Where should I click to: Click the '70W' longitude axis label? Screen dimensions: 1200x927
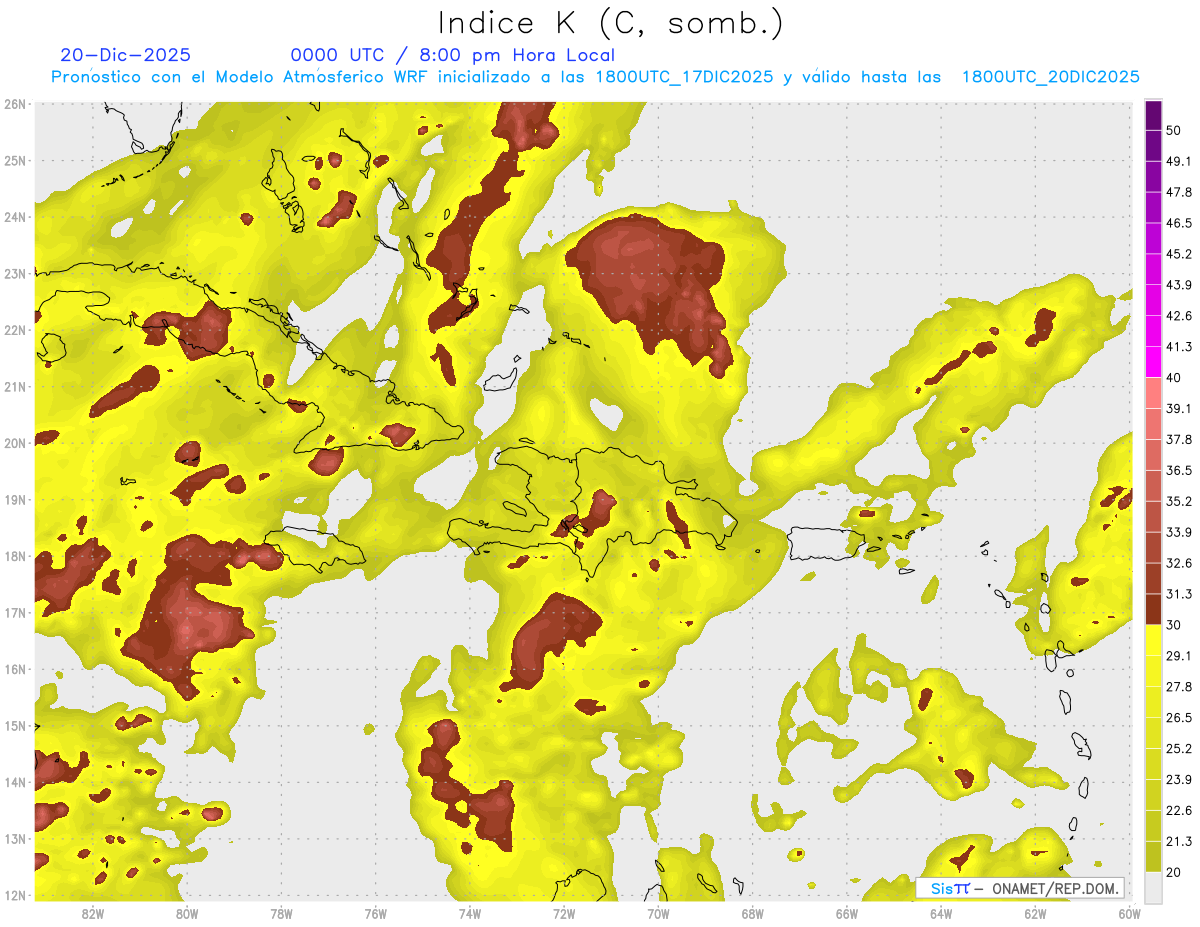click(658, 913)
